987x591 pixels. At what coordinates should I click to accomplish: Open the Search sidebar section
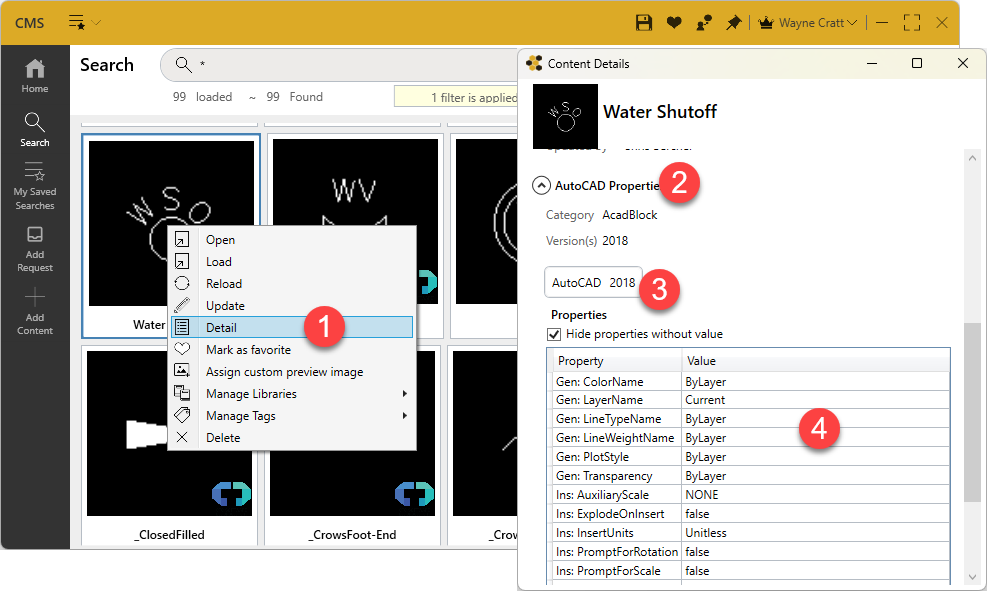coord(35,130)
